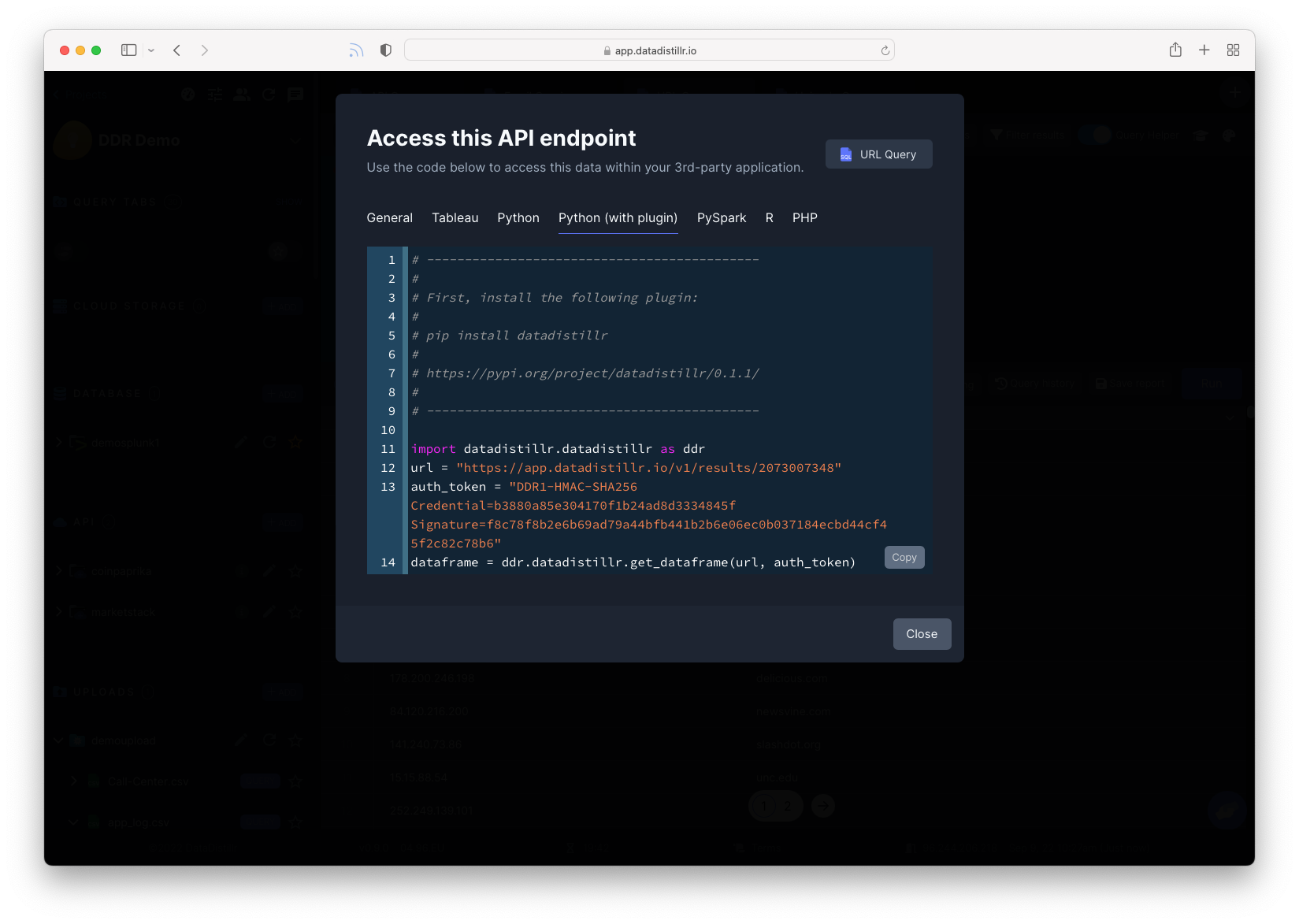Click Add next to API section
Screen dimensions: 1299x924
coord(283,522)
